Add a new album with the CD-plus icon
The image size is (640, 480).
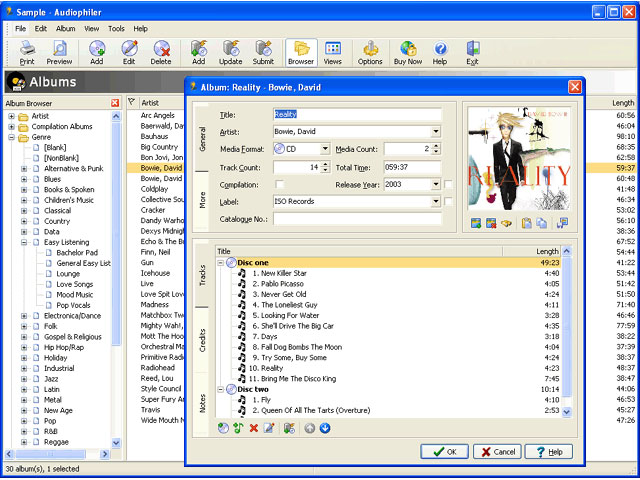pyautogui.click(x=97, y=53)
